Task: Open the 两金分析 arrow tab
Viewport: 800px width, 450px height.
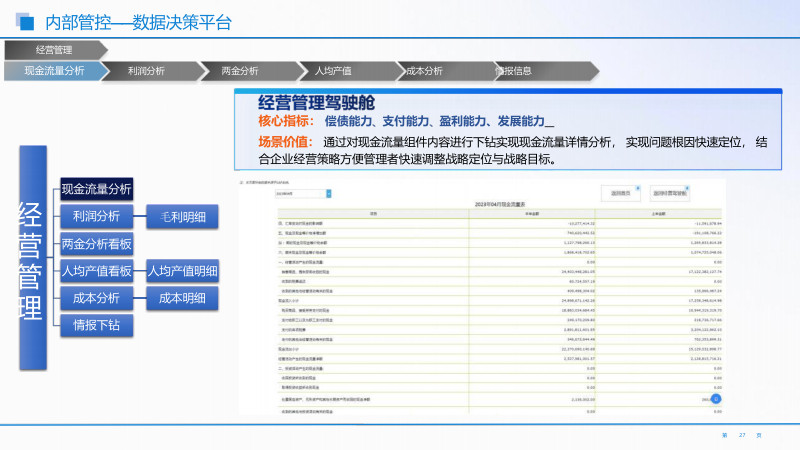Action: pyautogui.click(x=241, y=71)
